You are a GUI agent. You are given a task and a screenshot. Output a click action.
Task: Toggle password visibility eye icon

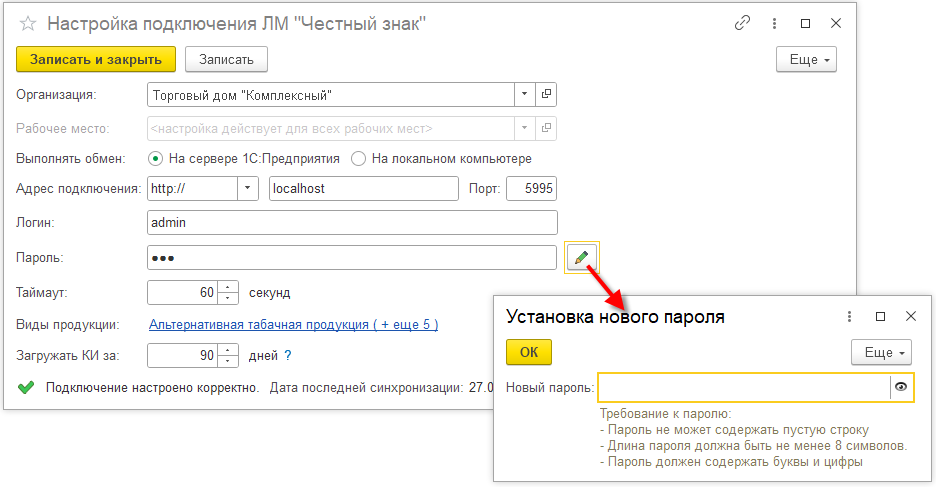coord(901,387)
